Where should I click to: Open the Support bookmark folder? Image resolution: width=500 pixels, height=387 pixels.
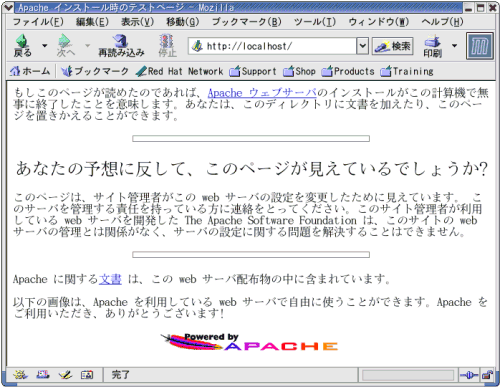(x=253, y=71)
